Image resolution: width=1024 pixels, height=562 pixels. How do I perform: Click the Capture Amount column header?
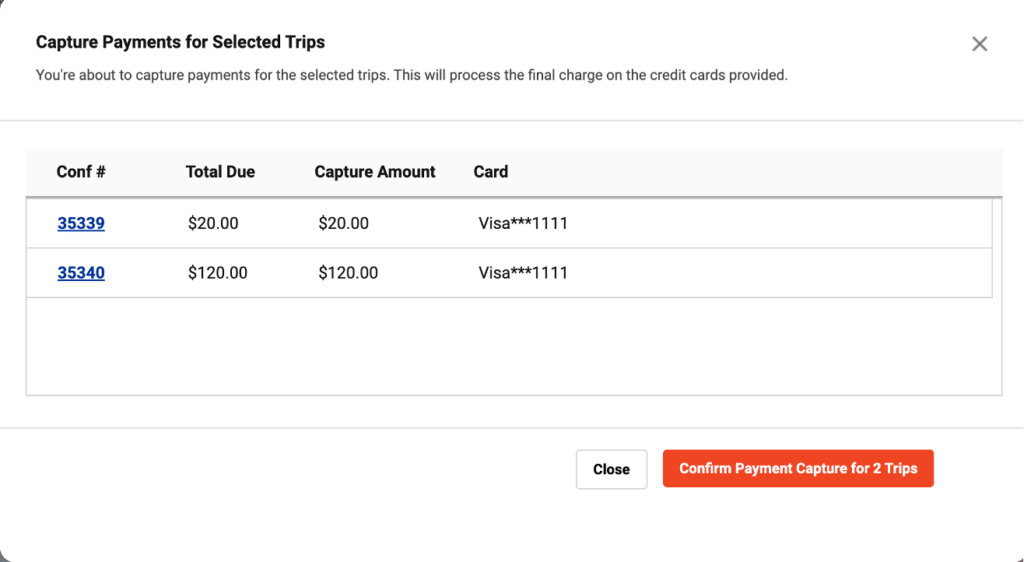pyautogui.click(x=375, y=172)
